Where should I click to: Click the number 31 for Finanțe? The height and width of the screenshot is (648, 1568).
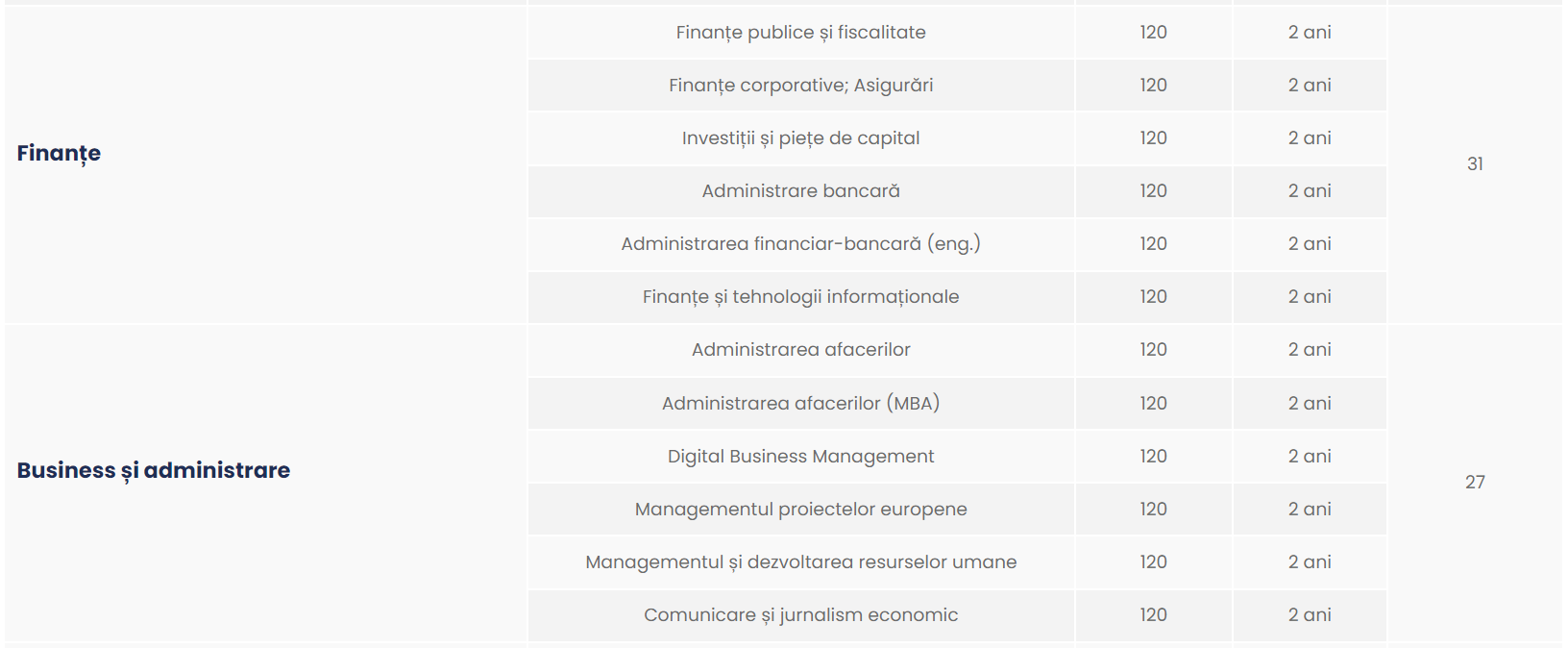pyautogui.click(x=1475, y=163)
